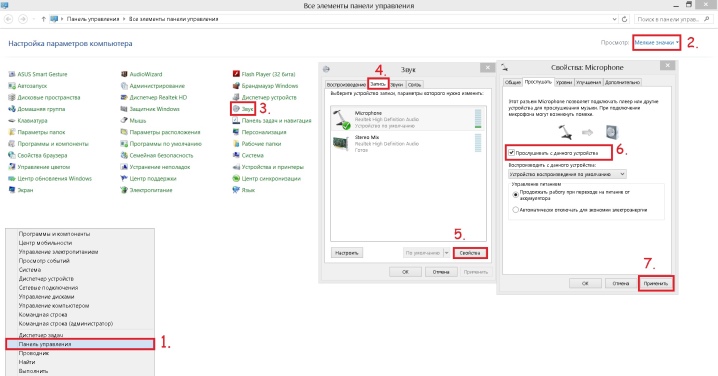This screenshot has width=718, height=376.
Task: Open Дополнительно tab in Microphone properties
Action: pos(622,82)
